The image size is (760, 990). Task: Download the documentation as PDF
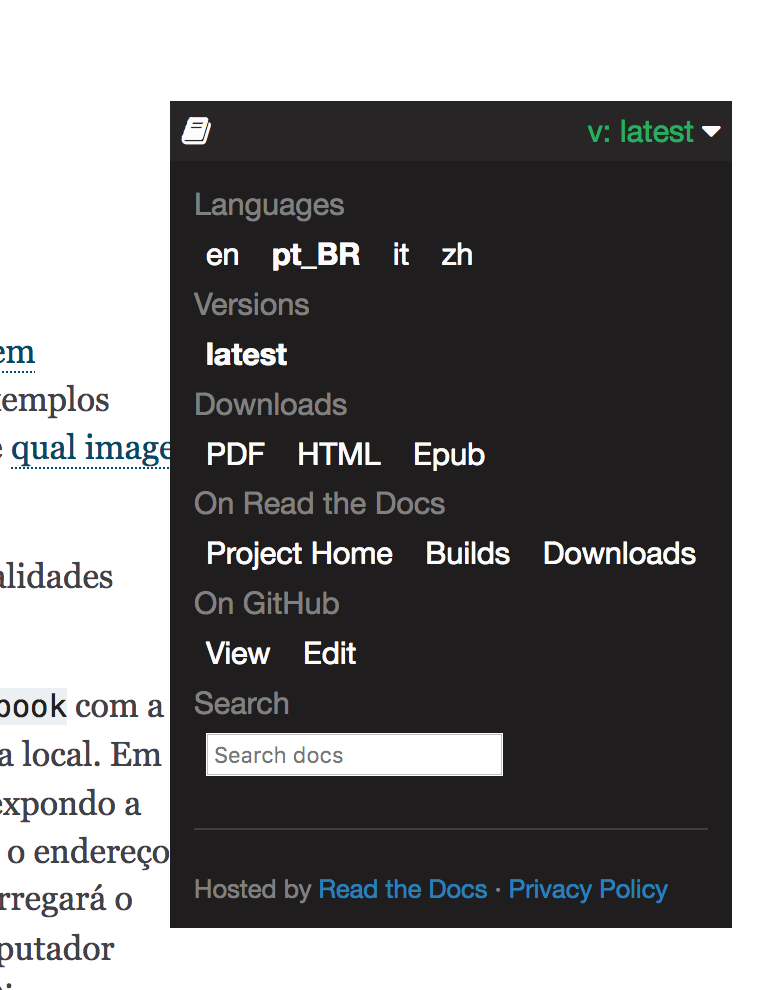235,455
